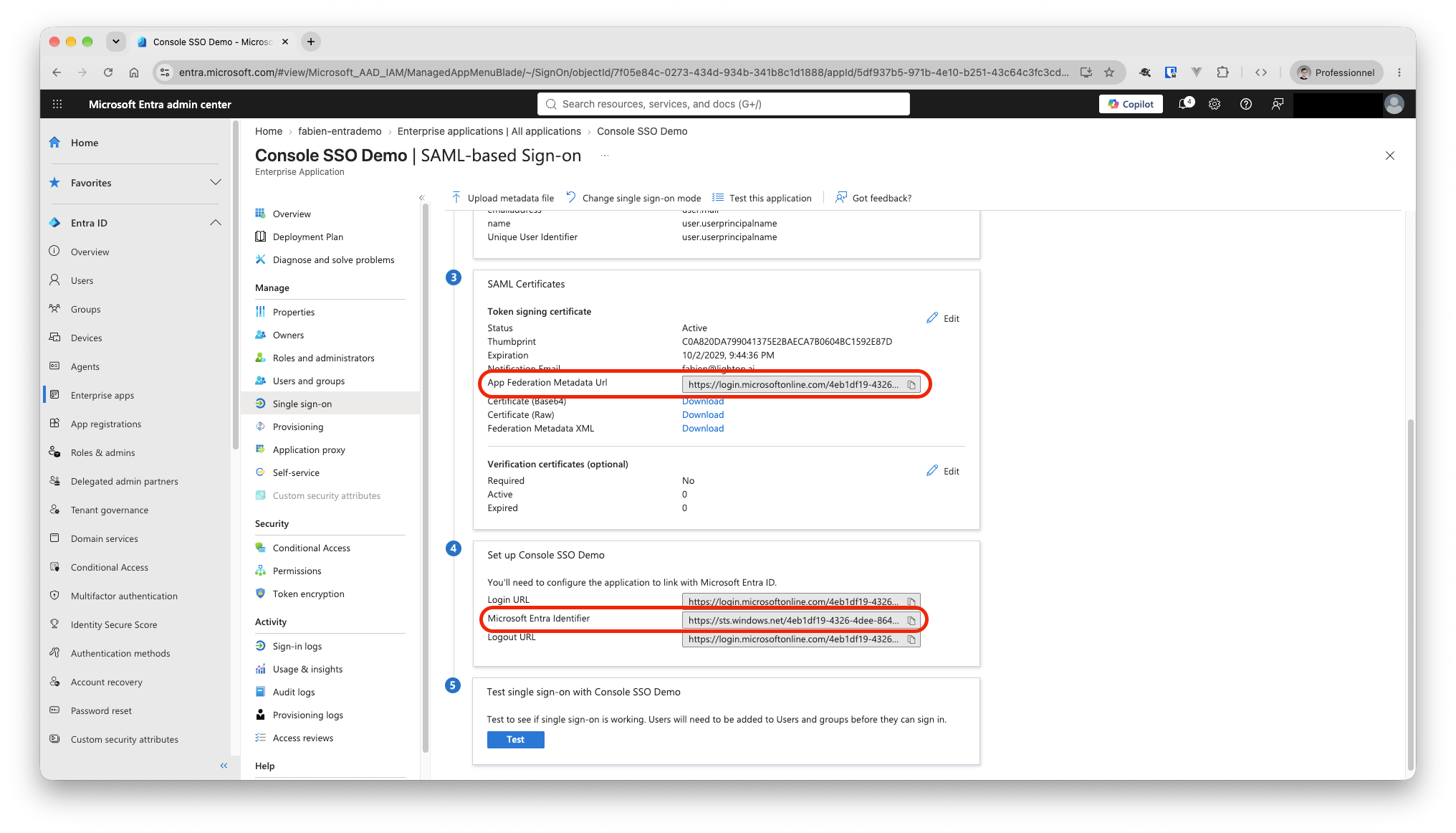Open the portal waffle menu icon
1456x833 pixels.
57,104
